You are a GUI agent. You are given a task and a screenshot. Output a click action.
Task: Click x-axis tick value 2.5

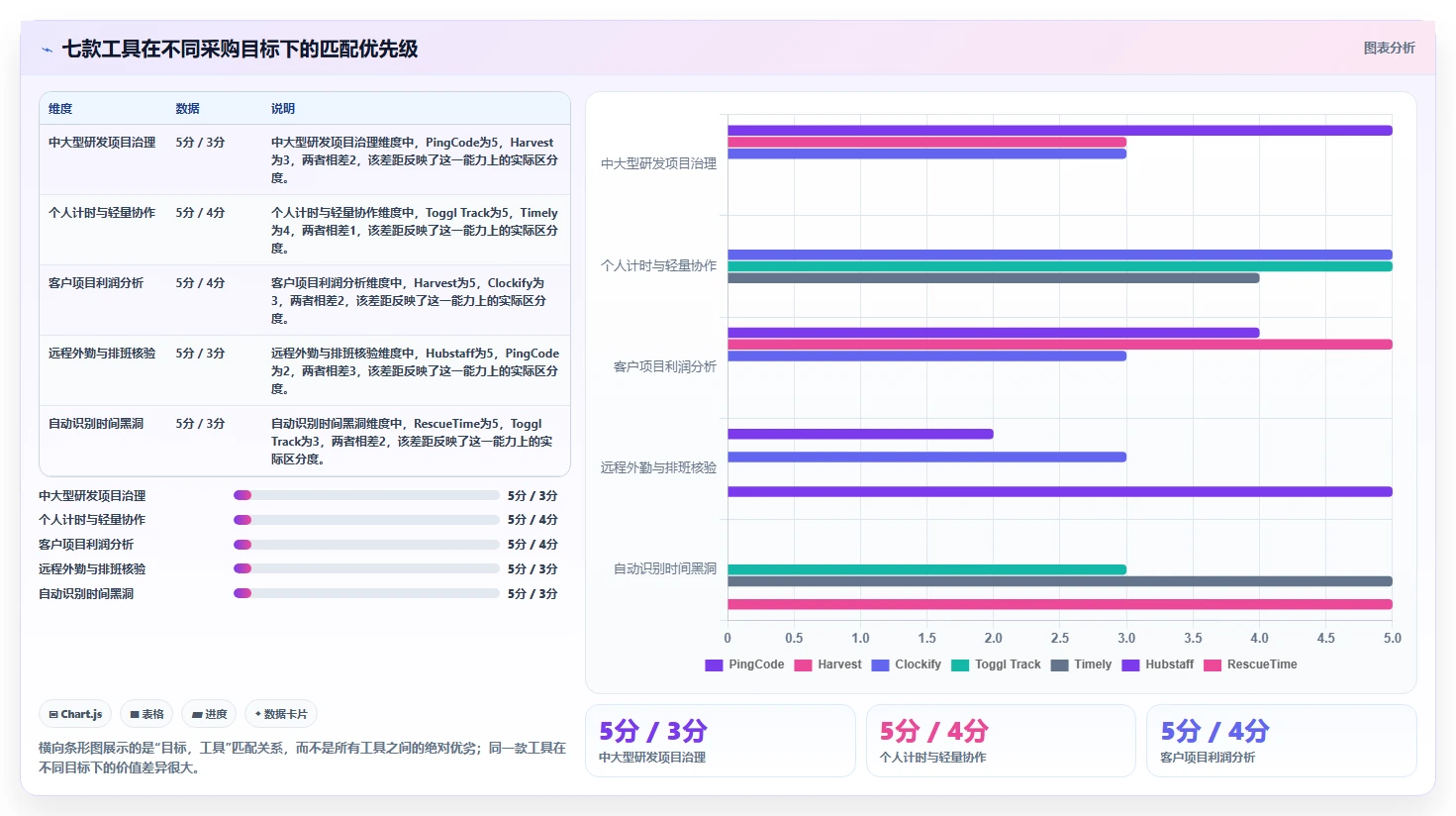[1060, 639]
